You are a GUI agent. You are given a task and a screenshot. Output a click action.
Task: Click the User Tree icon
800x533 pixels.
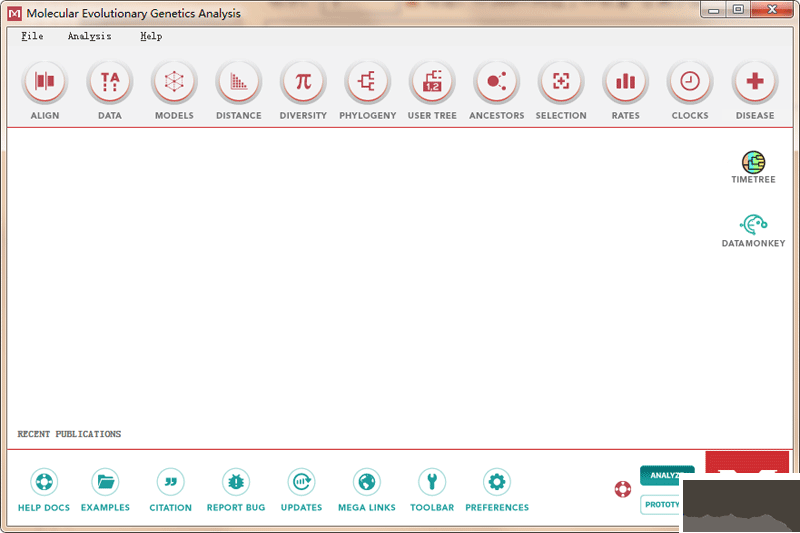(x=432, y=82)
